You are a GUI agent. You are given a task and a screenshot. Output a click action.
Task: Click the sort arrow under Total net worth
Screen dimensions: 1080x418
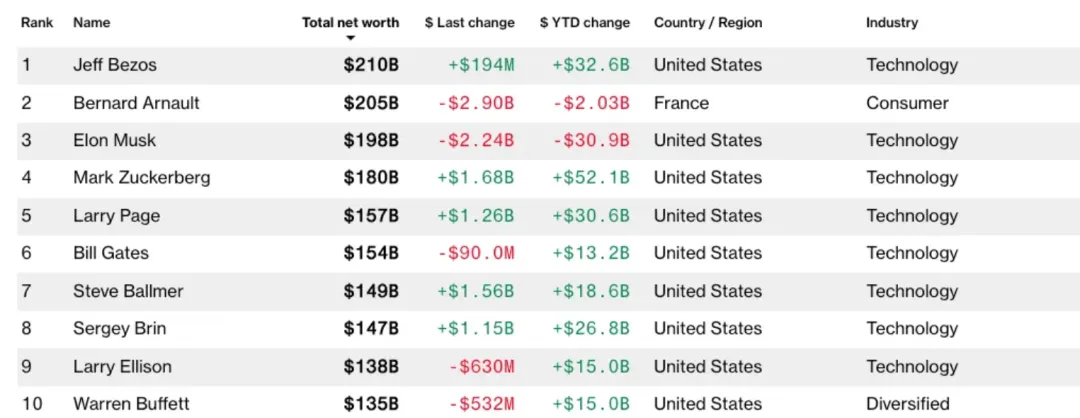[351, 39]
